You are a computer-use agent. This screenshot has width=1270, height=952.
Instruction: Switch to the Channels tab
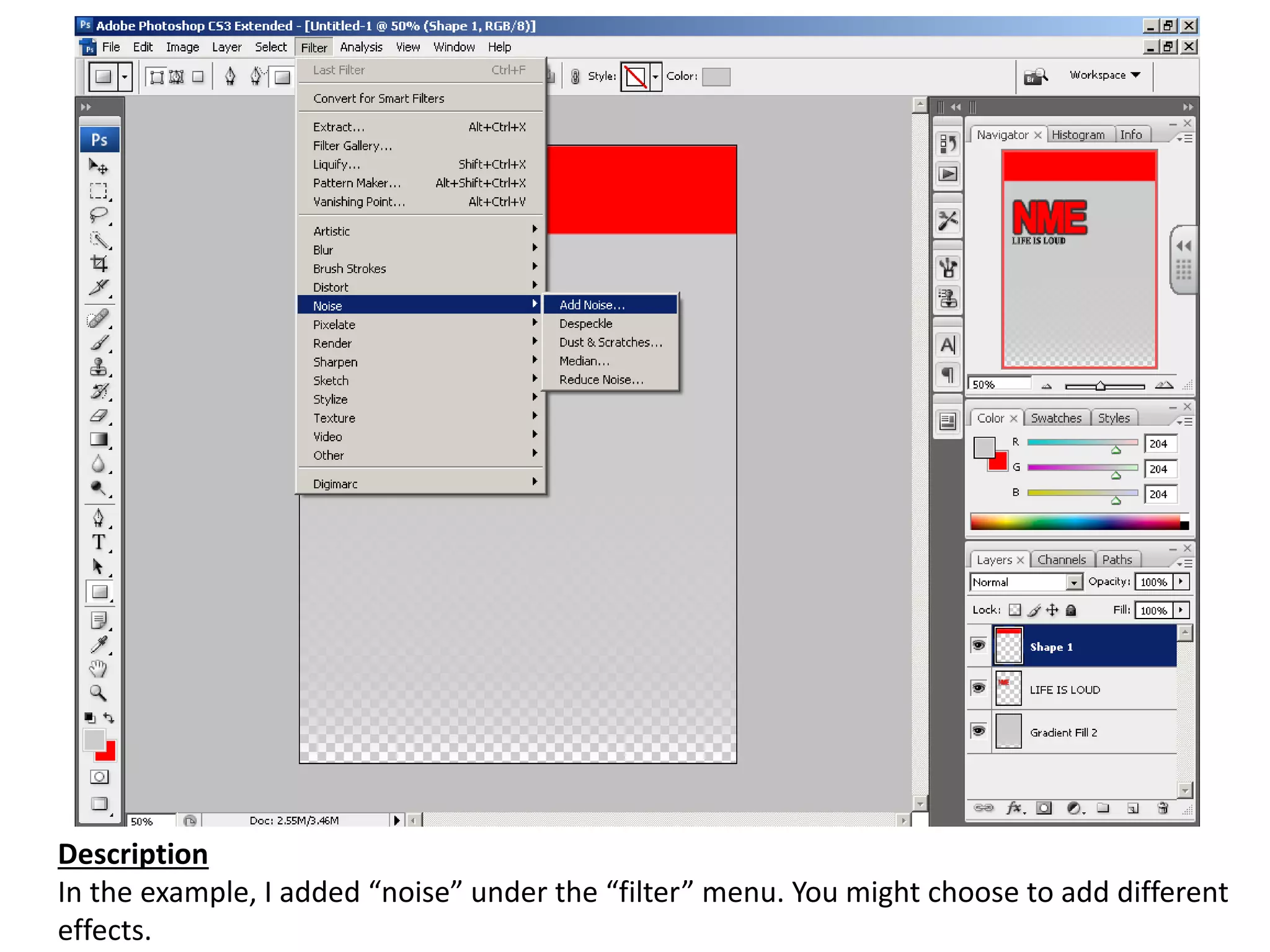(x=1062, y=560)
